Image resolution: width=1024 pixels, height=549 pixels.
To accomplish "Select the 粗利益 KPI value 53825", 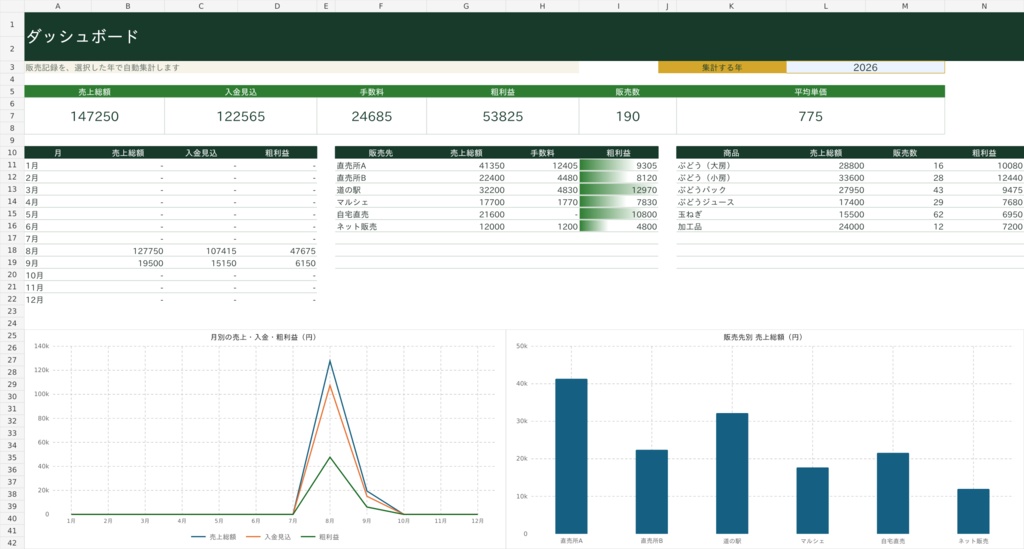I will [503, 116].
